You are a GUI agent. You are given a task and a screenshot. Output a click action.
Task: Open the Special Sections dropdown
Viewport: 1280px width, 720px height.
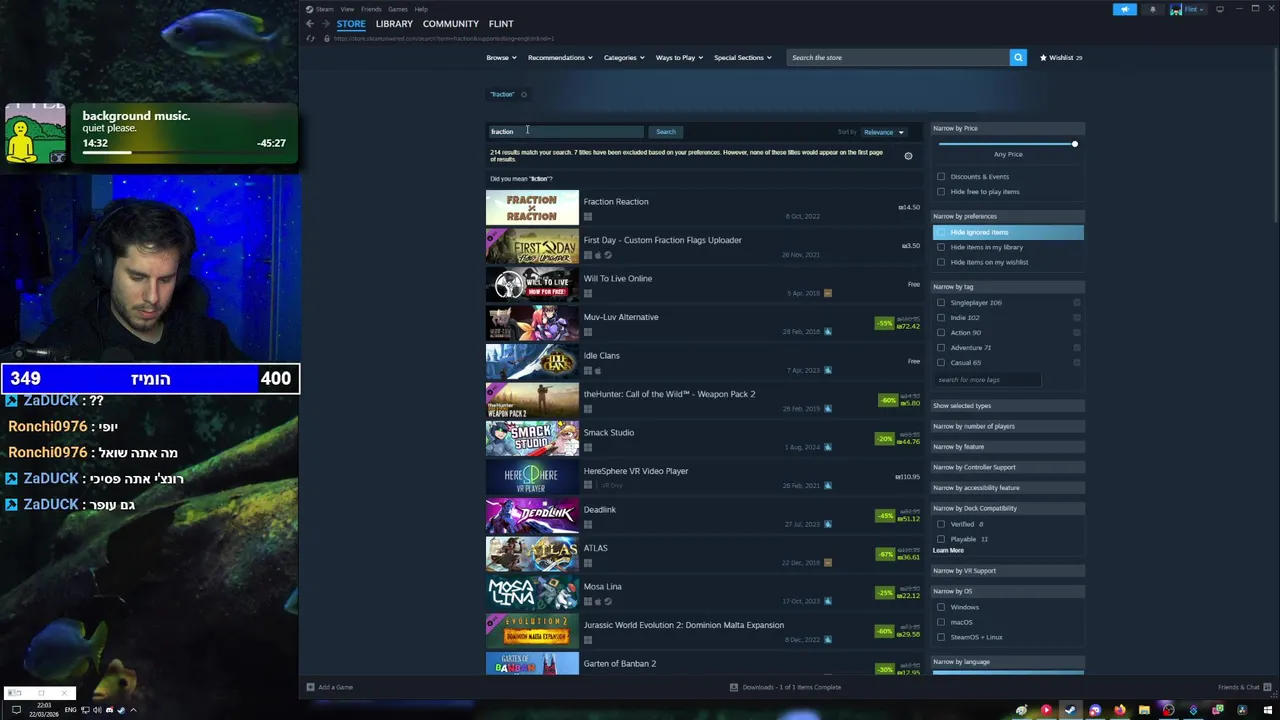tap(742, 58)
